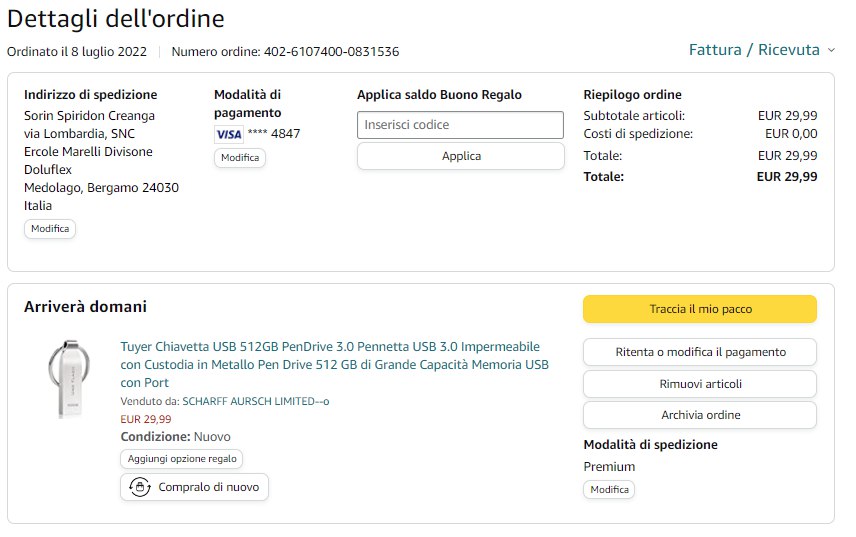This screenshot has width=856, height=537.
Task: Archive order with Archivia ordine button
Action: 699,415
